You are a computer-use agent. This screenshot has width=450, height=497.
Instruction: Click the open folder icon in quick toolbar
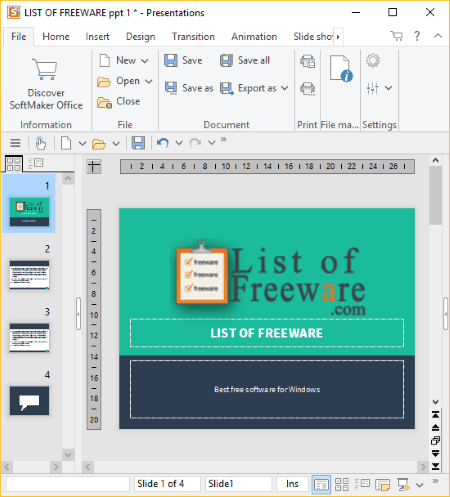99,144
